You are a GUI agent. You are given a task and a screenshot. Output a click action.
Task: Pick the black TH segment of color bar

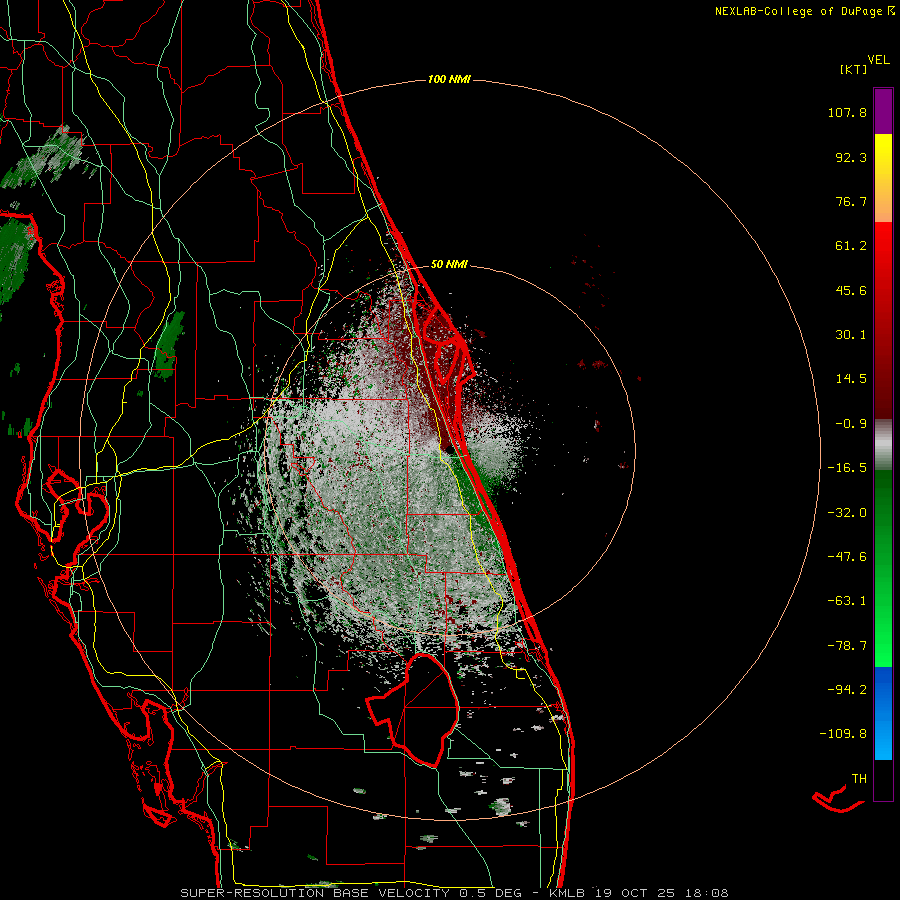click(x=883, y=779)
